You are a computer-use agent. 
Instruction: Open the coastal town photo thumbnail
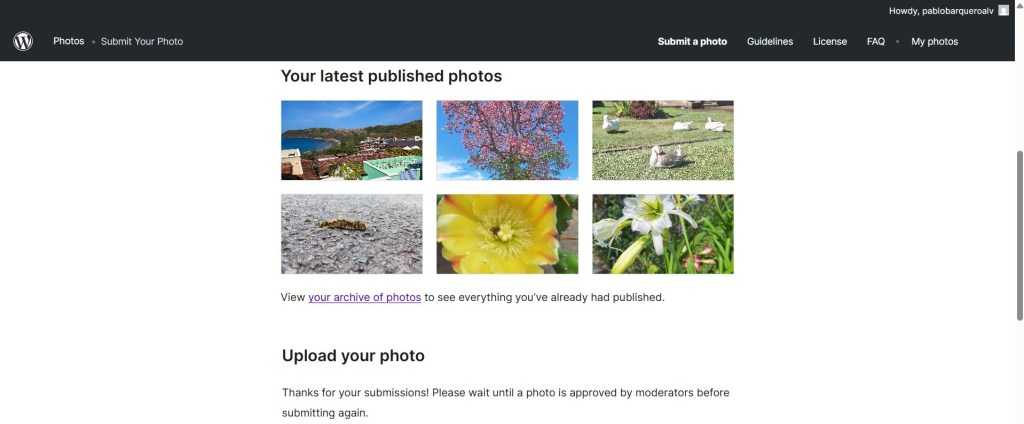coord(352,140)
